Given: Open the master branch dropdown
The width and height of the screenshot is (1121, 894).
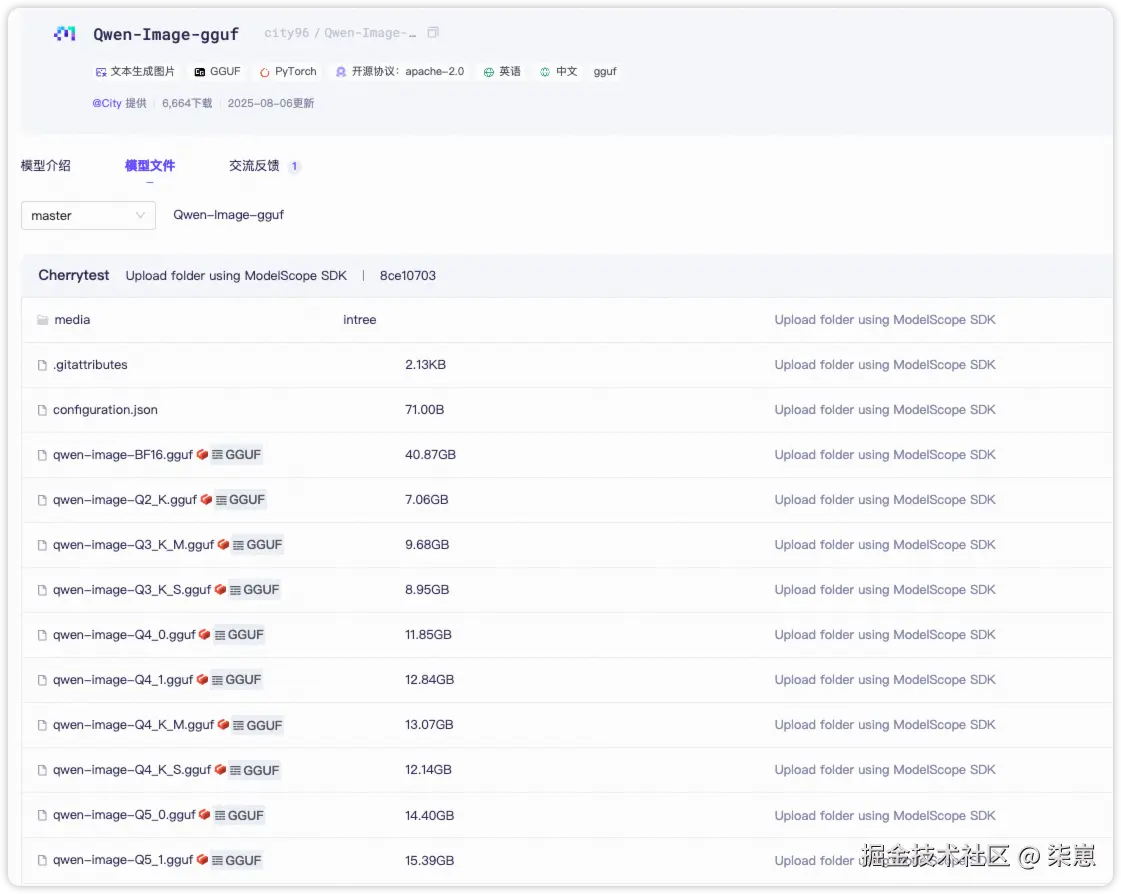Looking at the screenshot, I should [89, 215].
